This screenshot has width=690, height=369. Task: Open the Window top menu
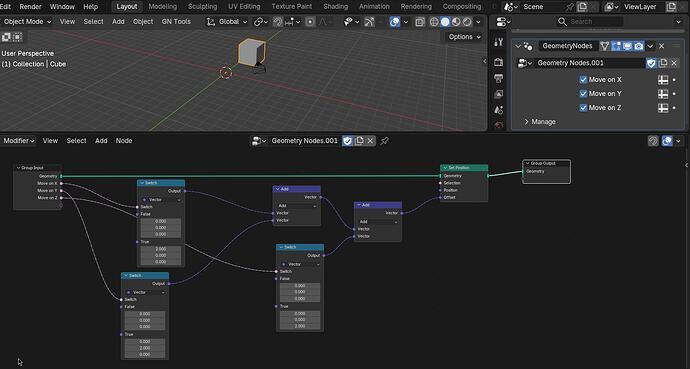(x=62, y=7)
